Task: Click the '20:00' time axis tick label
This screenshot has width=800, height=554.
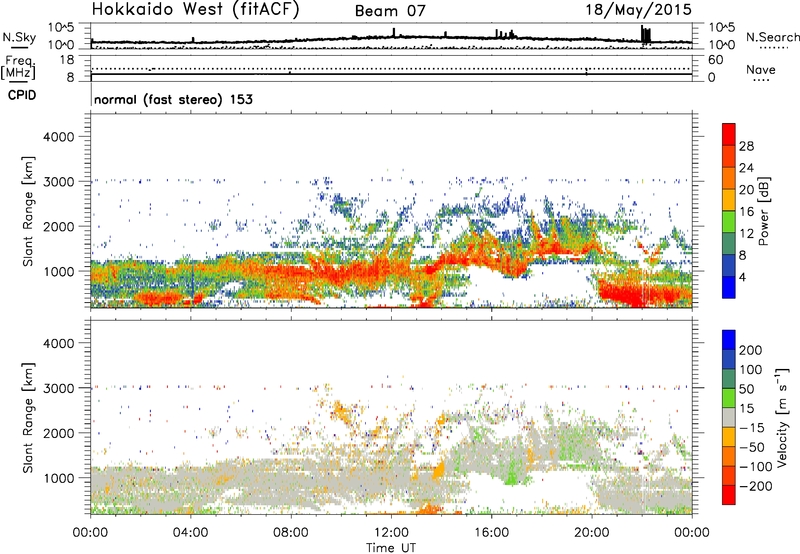Action: [591, 533]
